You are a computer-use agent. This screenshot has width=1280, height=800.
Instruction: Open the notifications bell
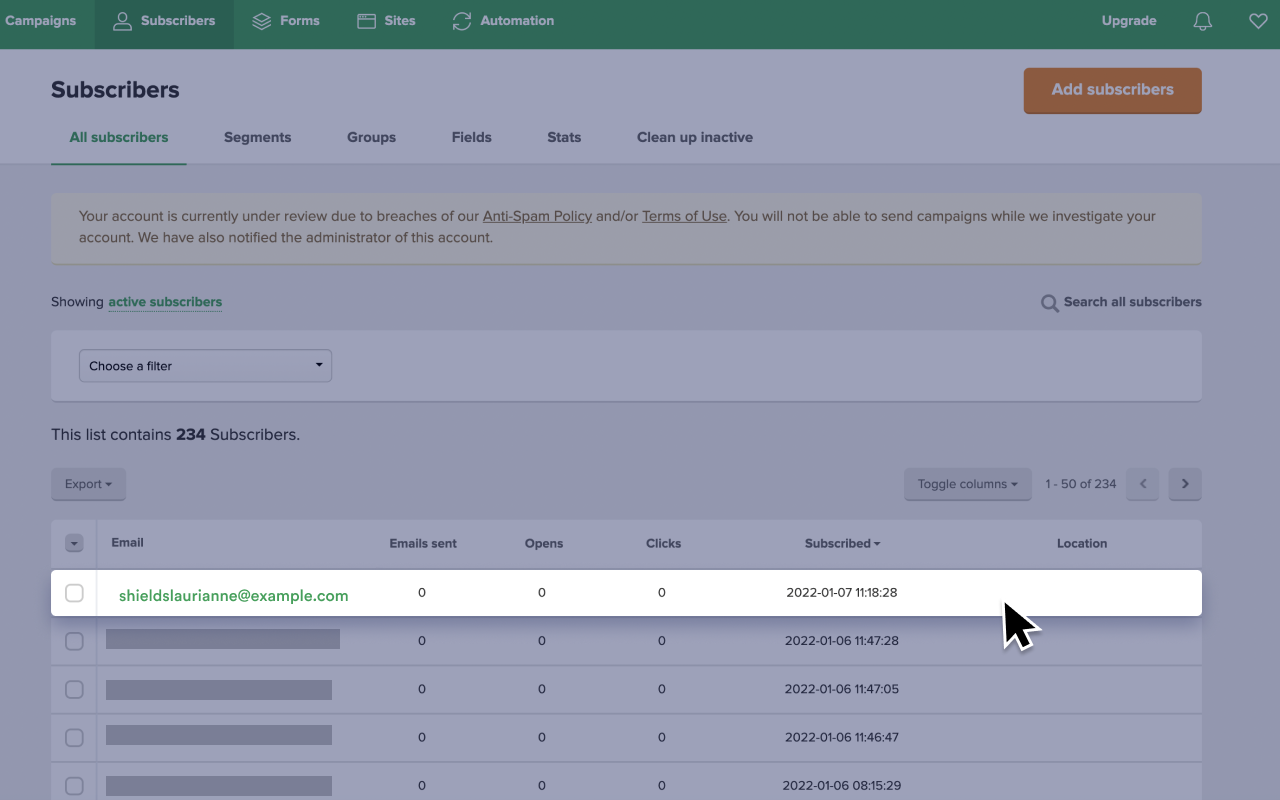[x=1202, y=20]
